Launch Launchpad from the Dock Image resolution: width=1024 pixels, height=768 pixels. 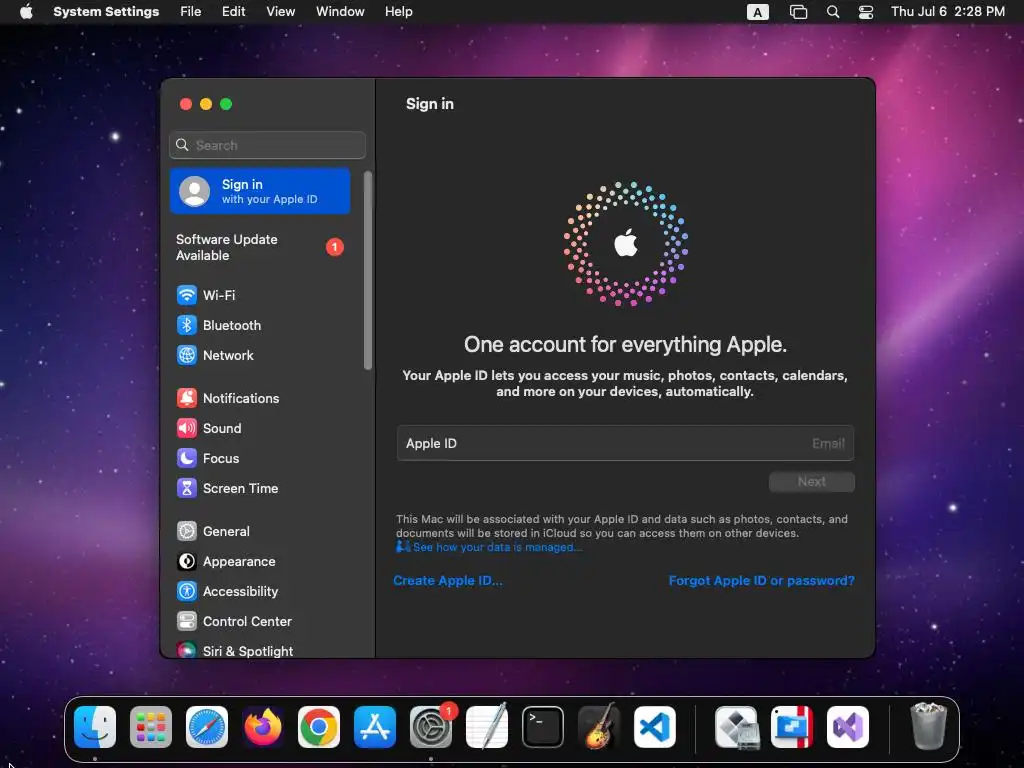tap(151, 727)
